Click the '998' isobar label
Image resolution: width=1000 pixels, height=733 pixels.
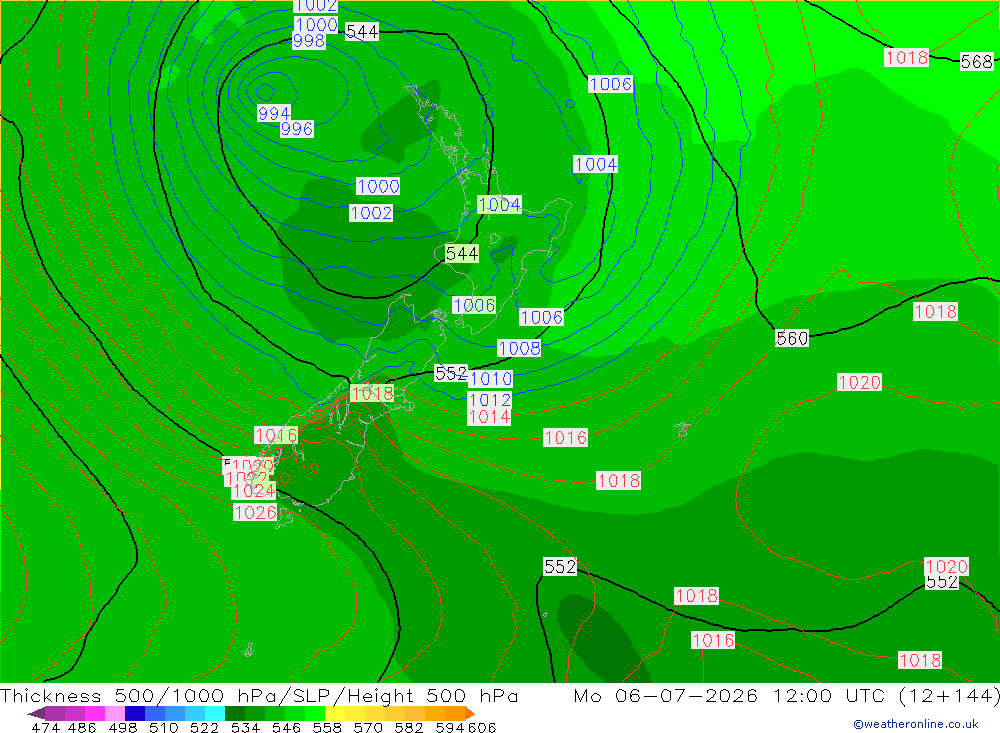(x=309, y=41)
